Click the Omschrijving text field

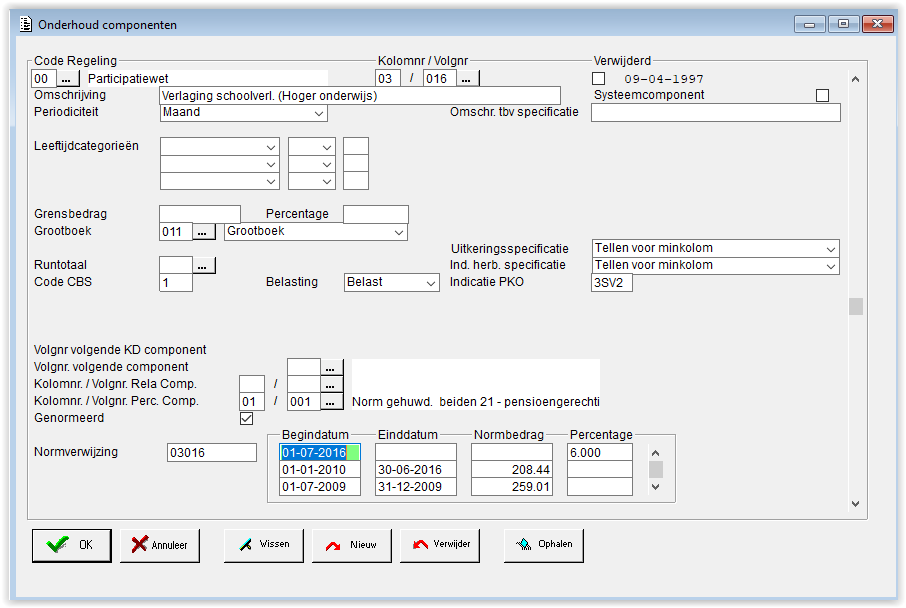click(x=359, y=96)
